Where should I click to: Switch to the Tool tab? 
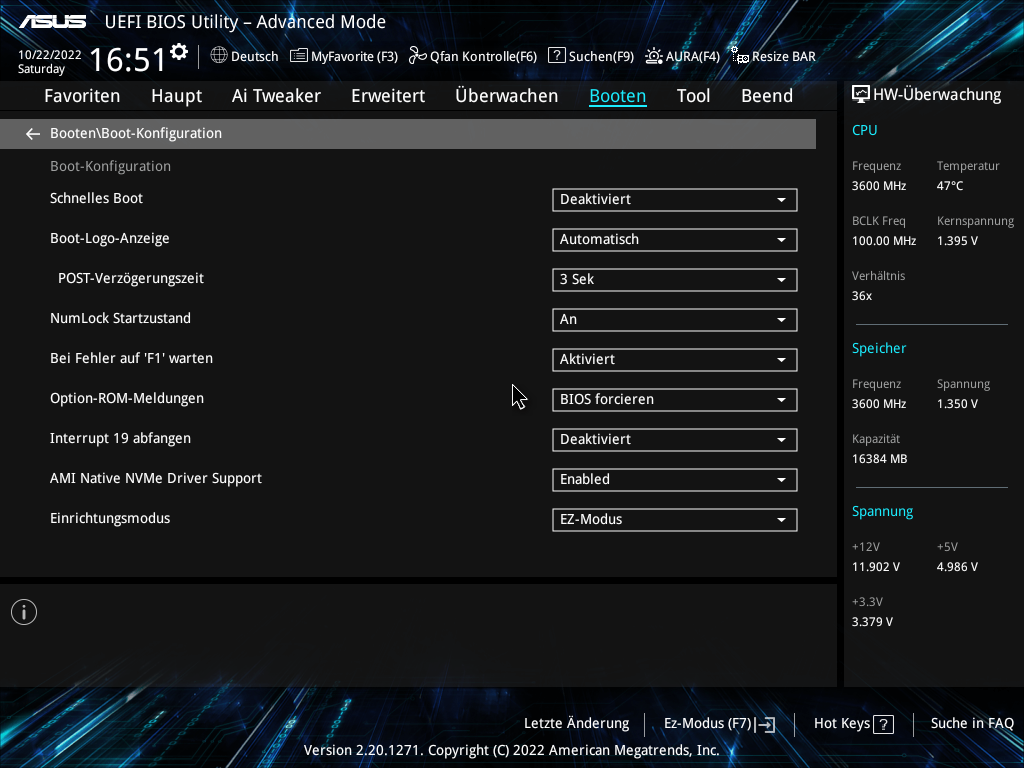click(693, 96)
